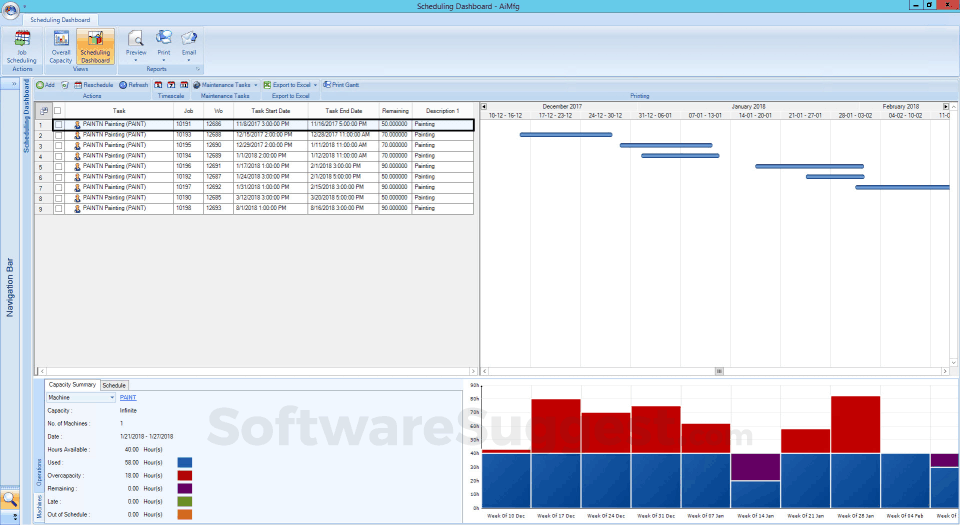The width and height of the screenshot is (960, 525).
Task: Check the row for job 10196
Action: tap(58, 167)
